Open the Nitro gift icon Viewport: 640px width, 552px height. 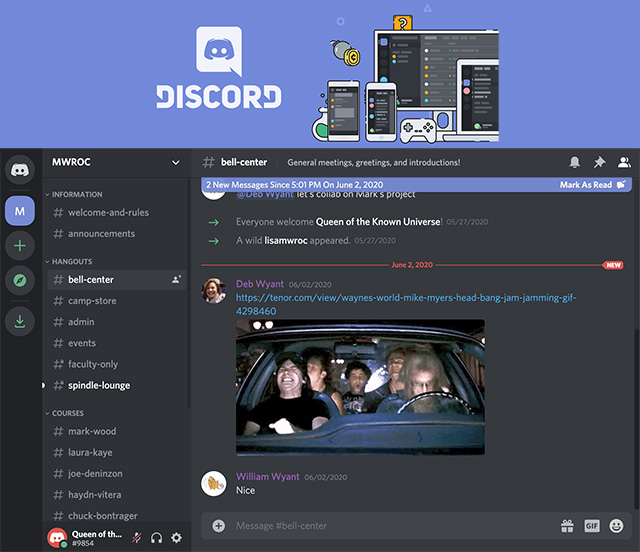coord(567,525)
